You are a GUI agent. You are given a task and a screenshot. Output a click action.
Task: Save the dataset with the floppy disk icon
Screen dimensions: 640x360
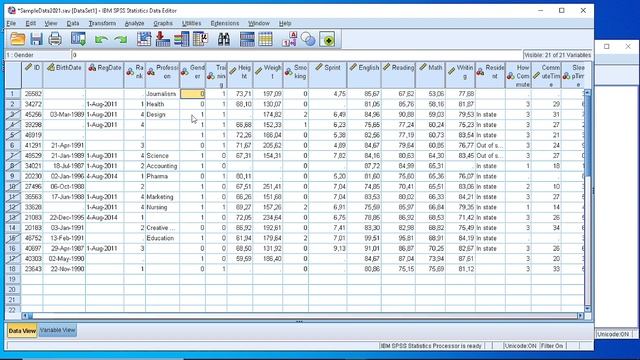click(x=36, y=39)
